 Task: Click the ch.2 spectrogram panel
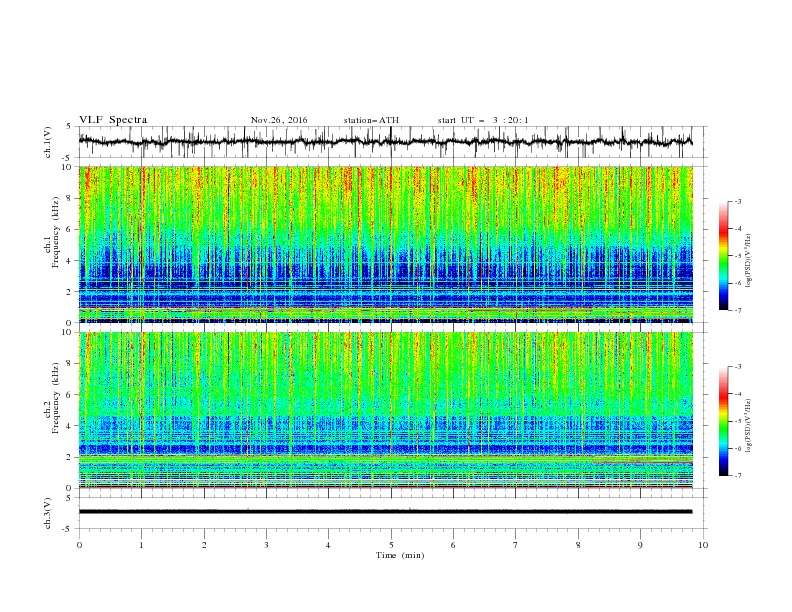385,410
